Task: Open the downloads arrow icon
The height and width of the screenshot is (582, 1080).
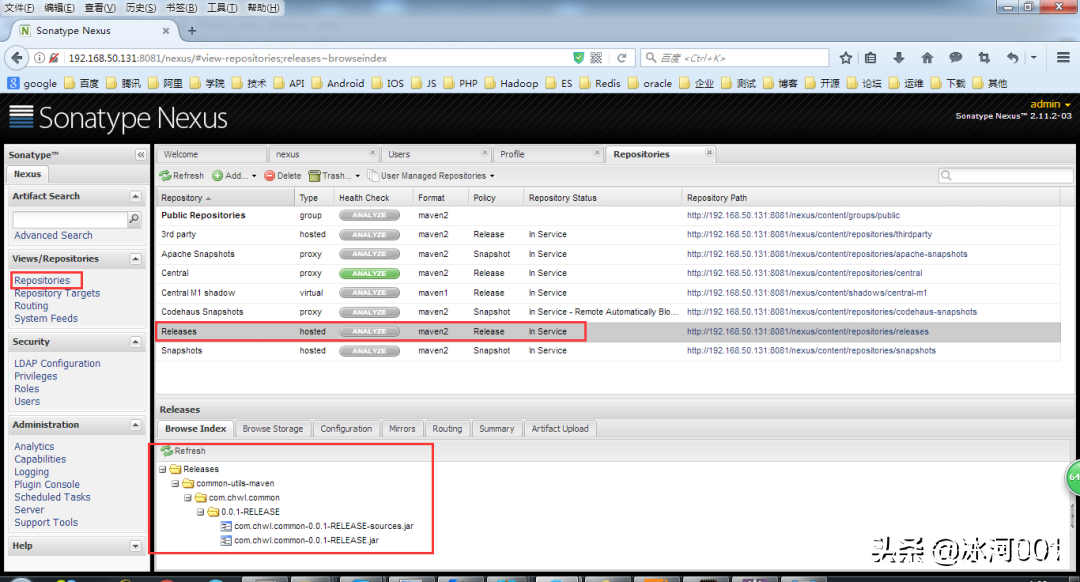Action: click(898, 58)
